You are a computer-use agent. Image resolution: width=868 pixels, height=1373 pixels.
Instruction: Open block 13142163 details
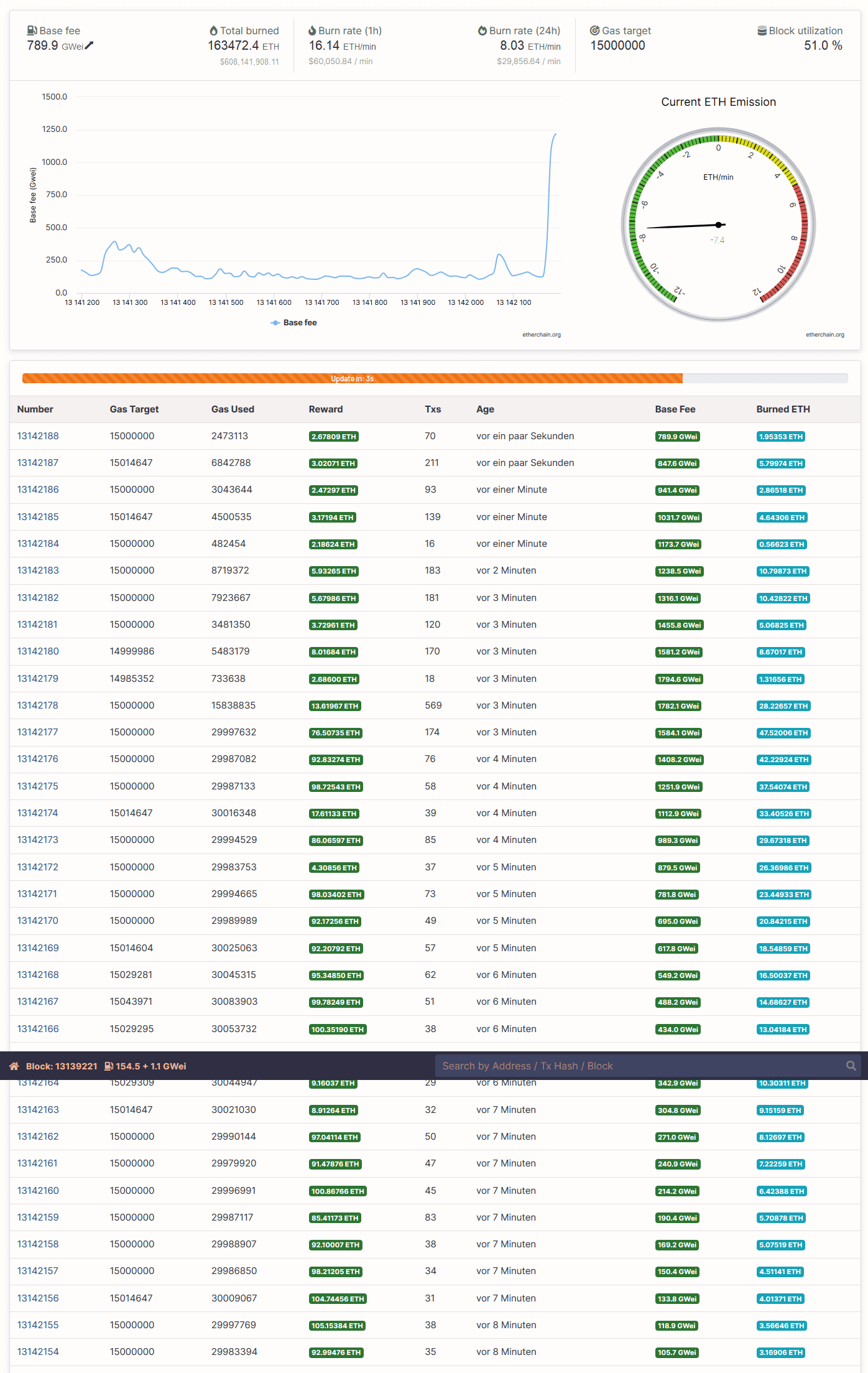(x=38, y=1110)
